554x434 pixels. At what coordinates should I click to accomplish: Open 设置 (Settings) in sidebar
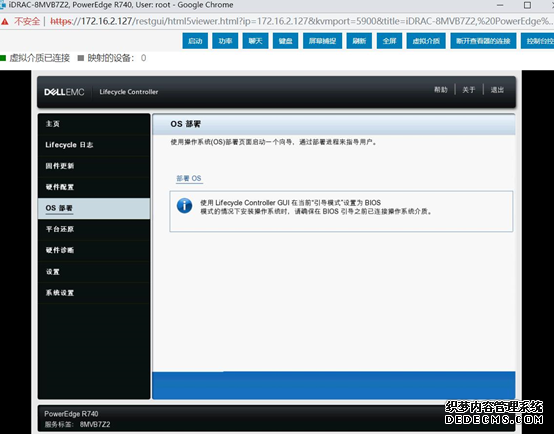pos(94,271)
